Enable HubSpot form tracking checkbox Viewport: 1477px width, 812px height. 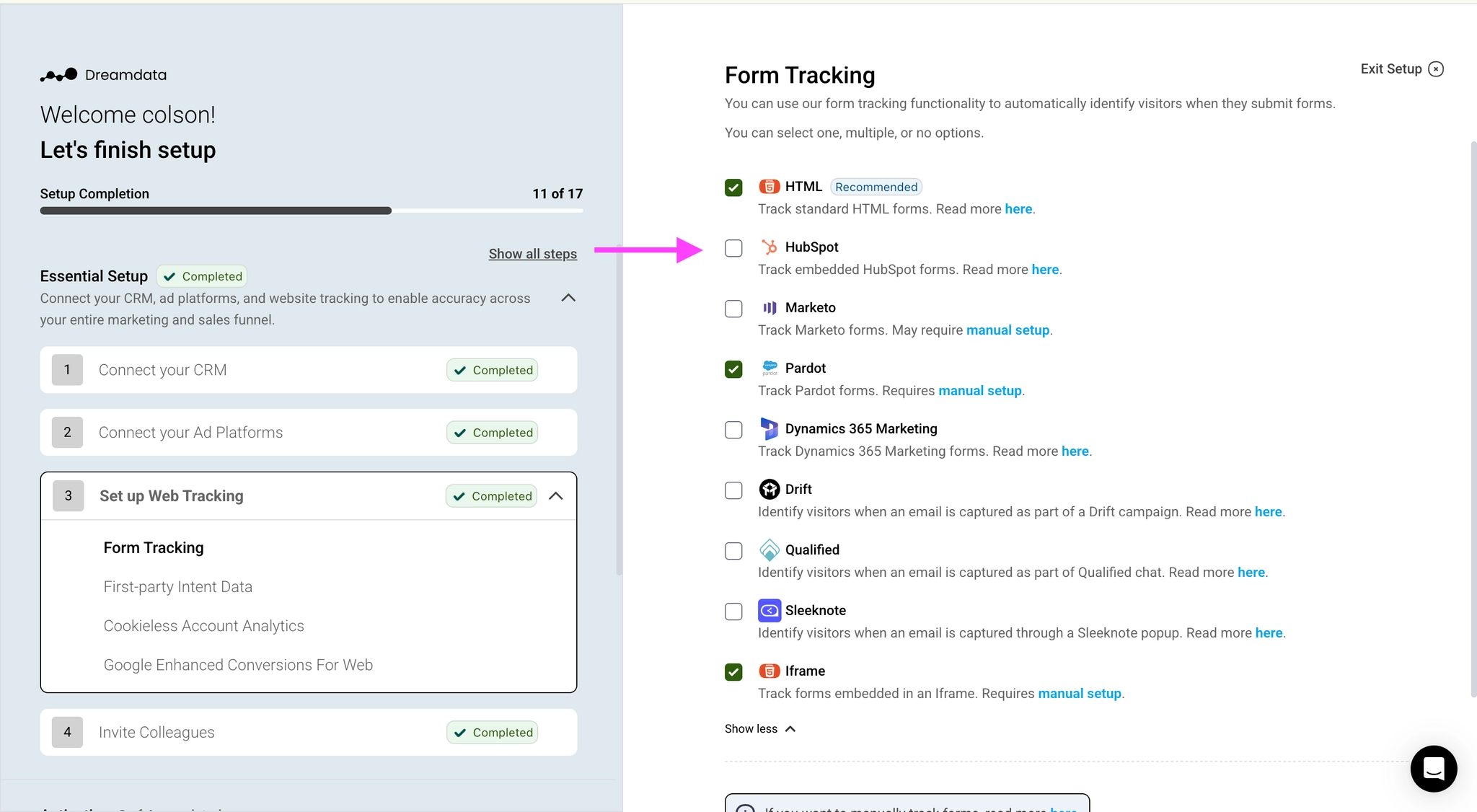click(733, 248)
